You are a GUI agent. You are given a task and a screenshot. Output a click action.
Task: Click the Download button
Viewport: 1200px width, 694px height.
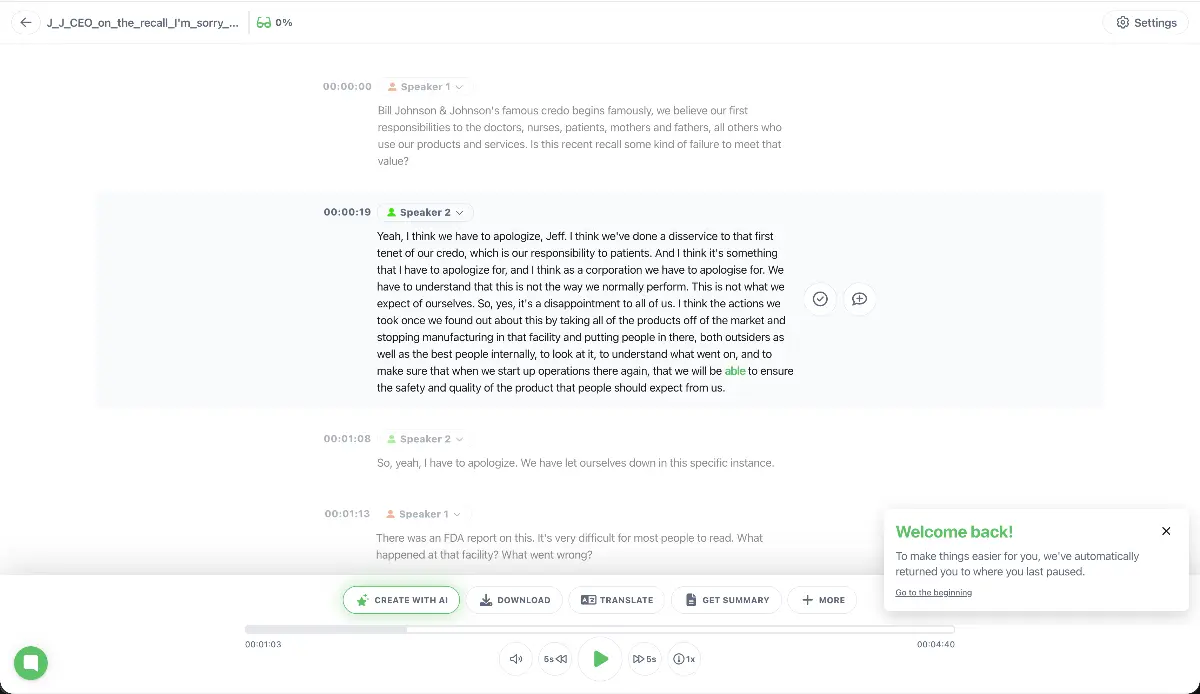tap(514, 600)
